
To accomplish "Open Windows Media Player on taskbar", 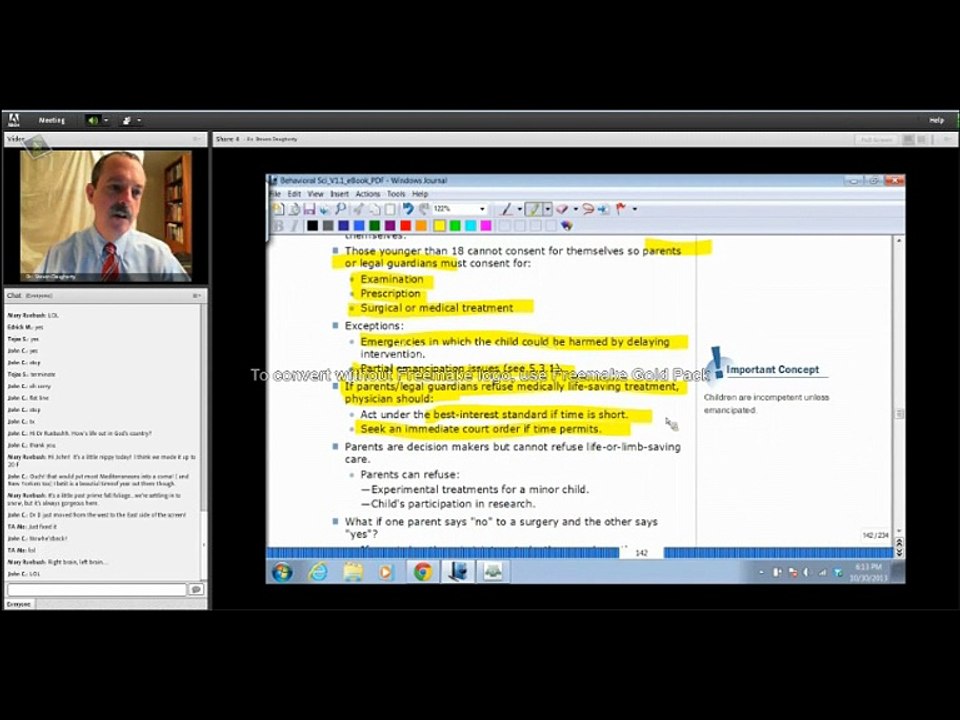I will tap(386, 572).
